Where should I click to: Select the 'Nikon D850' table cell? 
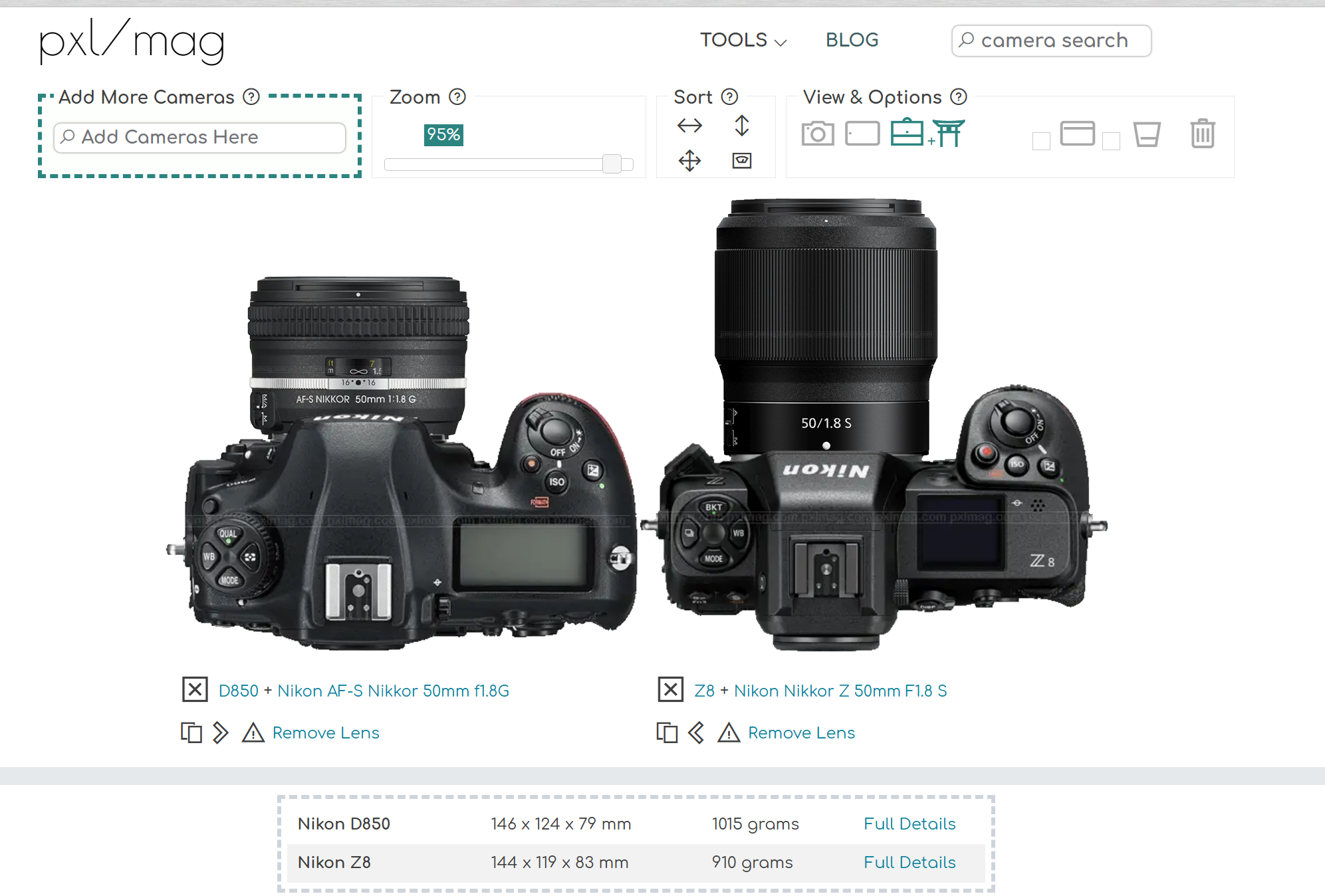click(x=344, y=824)
